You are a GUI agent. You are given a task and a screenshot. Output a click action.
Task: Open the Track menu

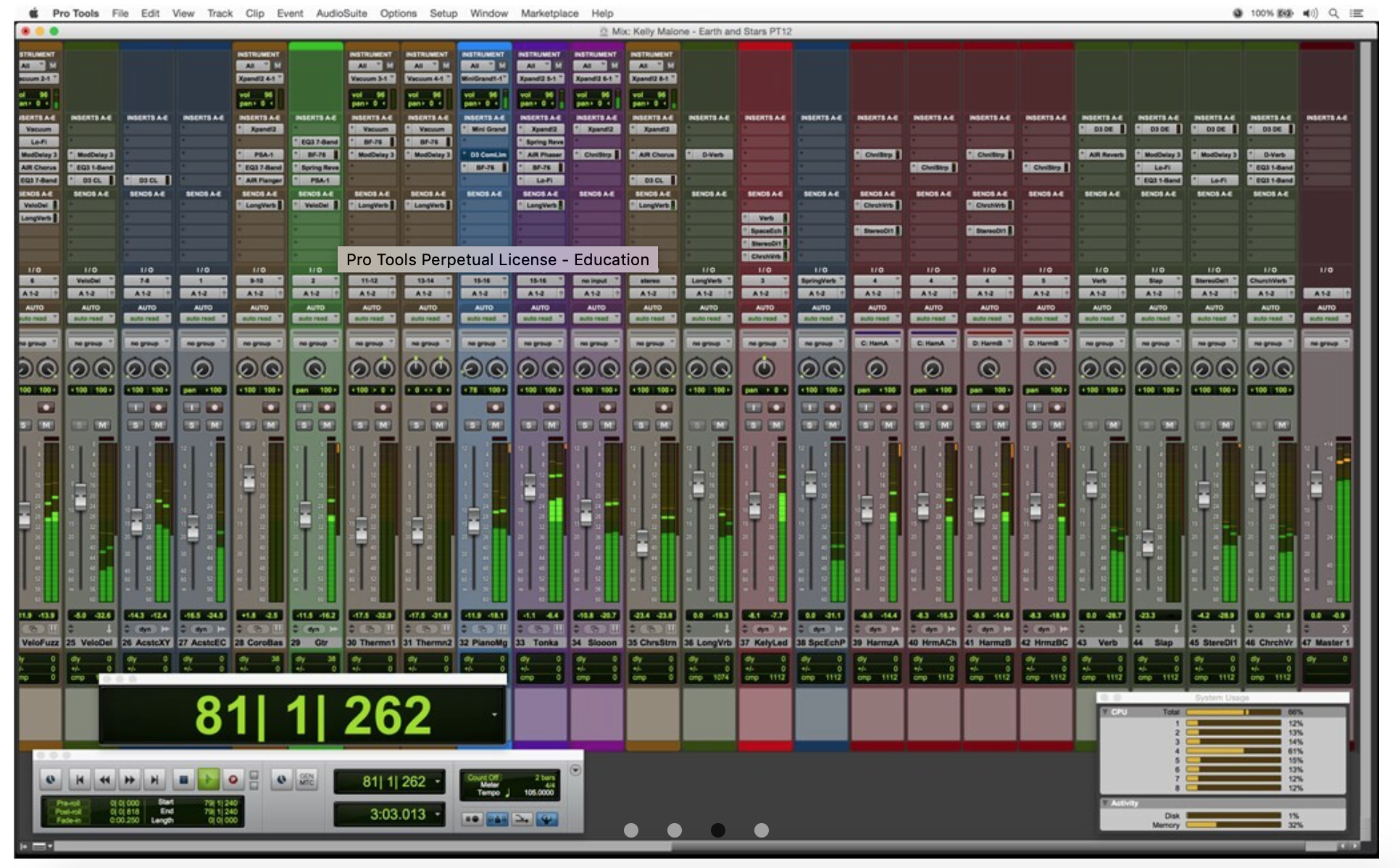tap(220, 13)
